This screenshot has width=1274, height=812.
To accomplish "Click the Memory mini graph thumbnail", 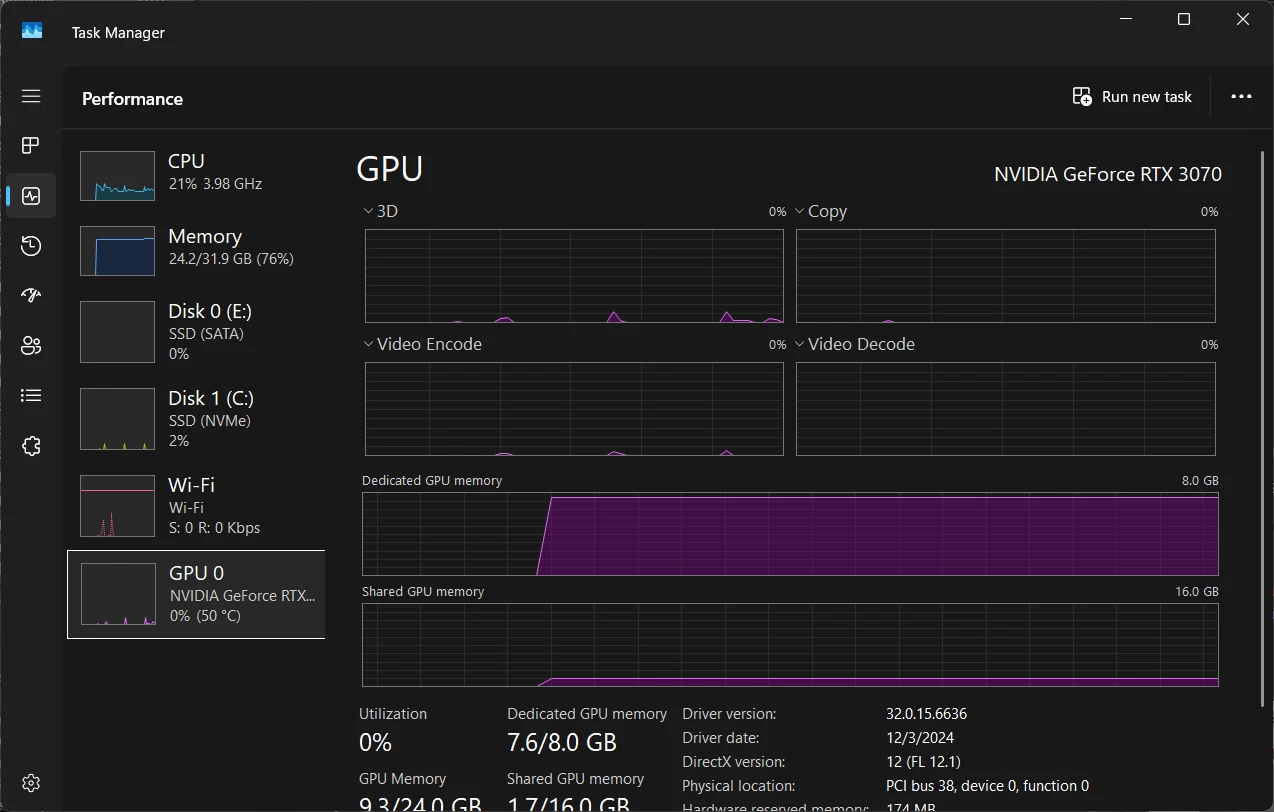I will (x=118, y=251).
